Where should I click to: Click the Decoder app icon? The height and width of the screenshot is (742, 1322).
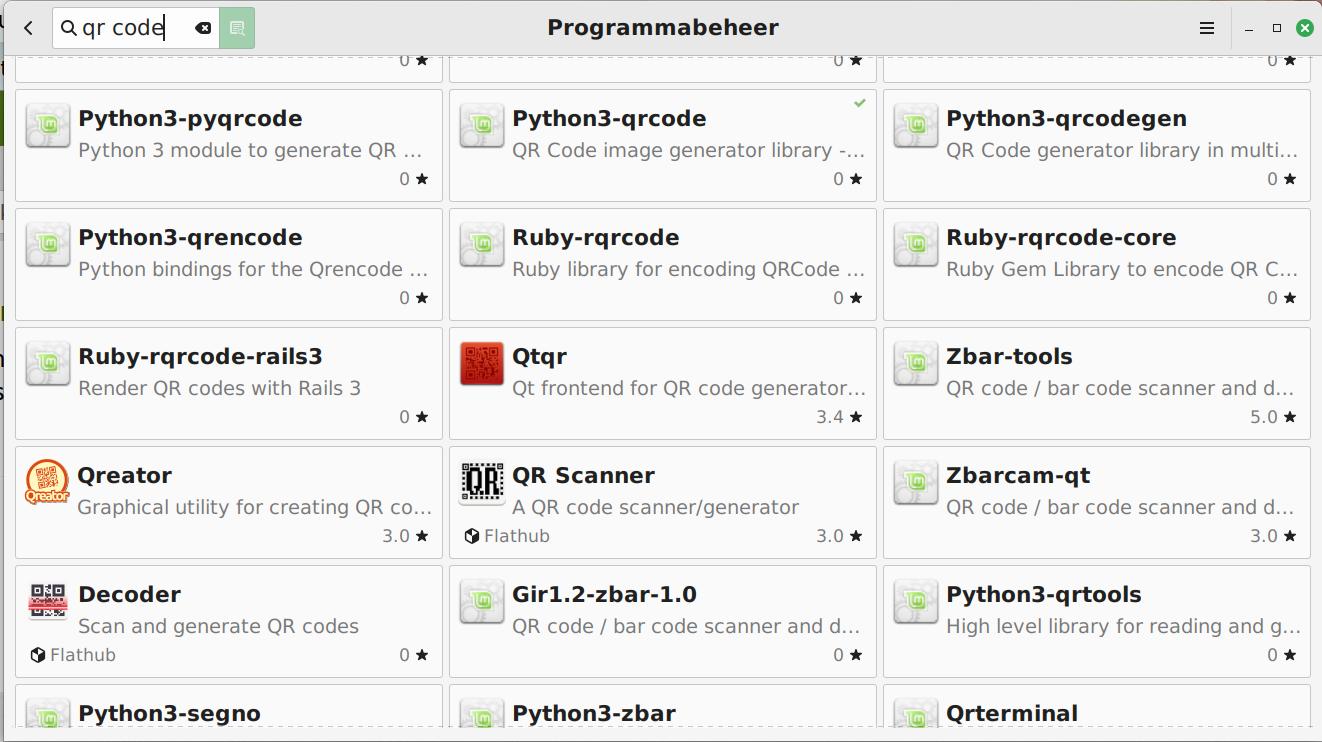pos(47,602)
